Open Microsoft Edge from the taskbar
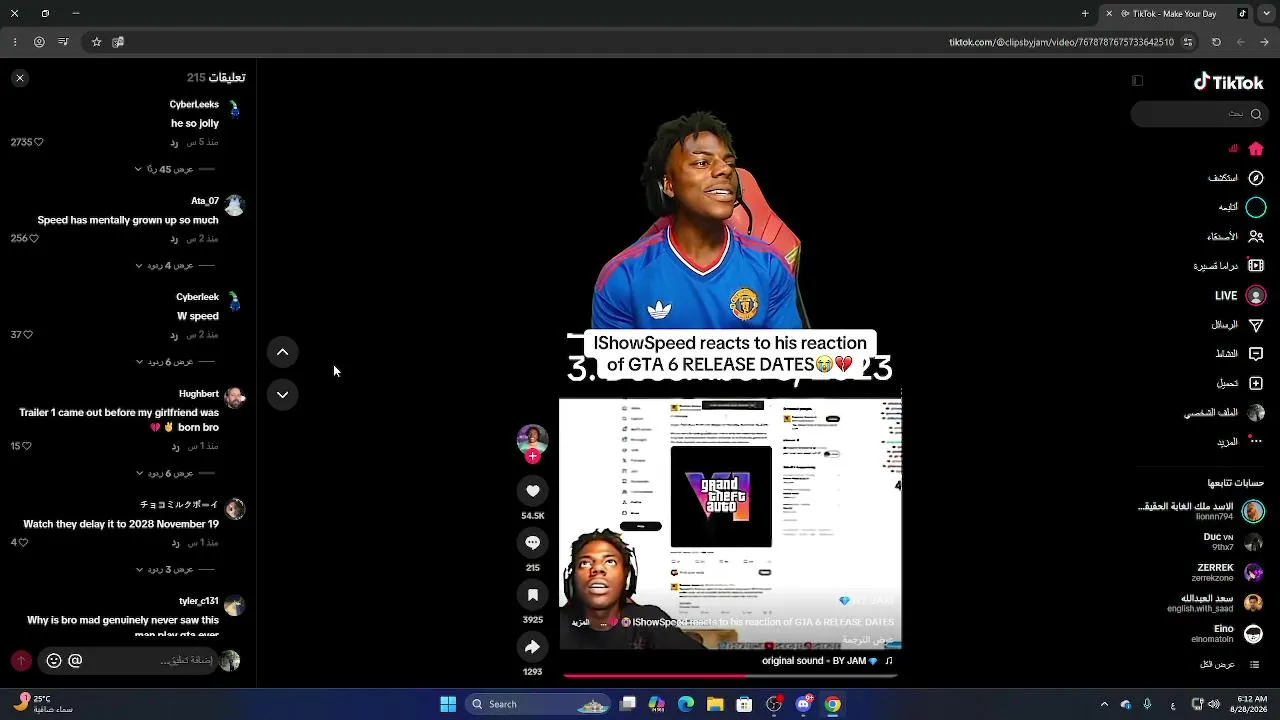The width and height of the screenshot is (1280, 720). pyautogui.click(x=686, y=704)
